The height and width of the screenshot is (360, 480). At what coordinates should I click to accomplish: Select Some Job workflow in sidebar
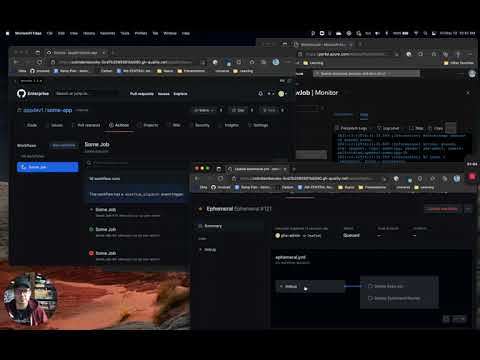48,167
